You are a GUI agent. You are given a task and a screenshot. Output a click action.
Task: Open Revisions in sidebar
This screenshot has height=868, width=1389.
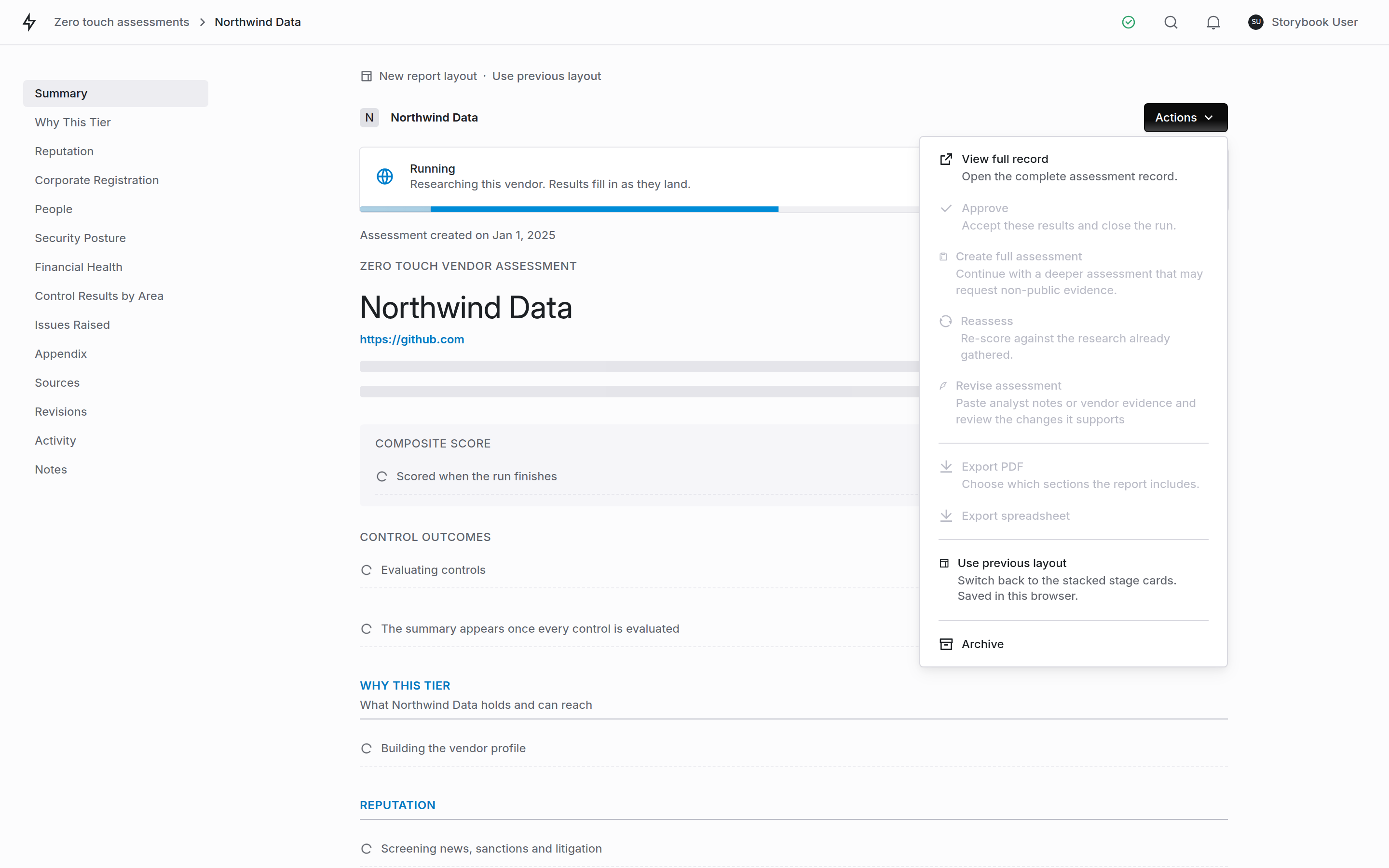(x=115, y=412)
